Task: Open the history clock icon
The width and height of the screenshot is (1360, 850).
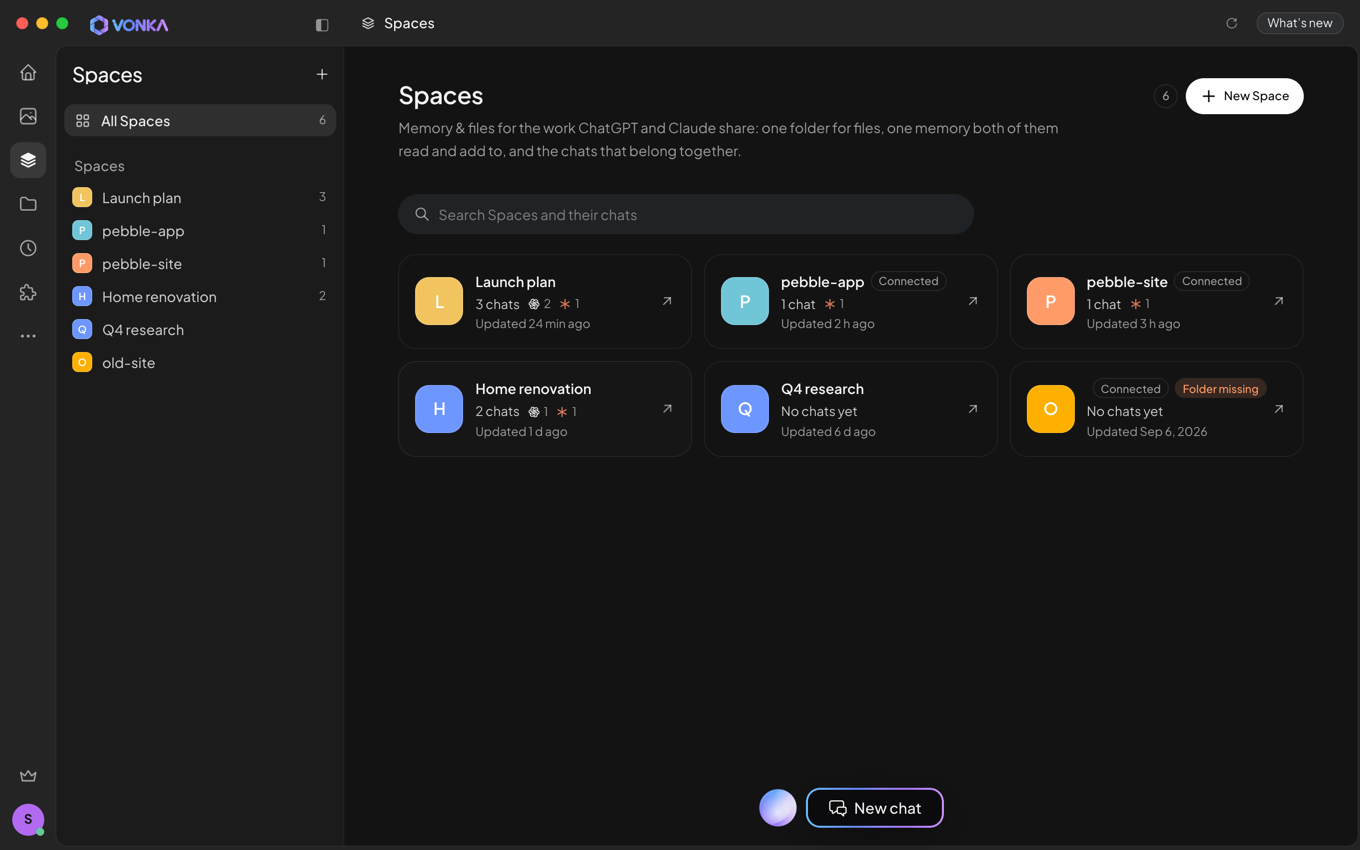Action: 28,248
